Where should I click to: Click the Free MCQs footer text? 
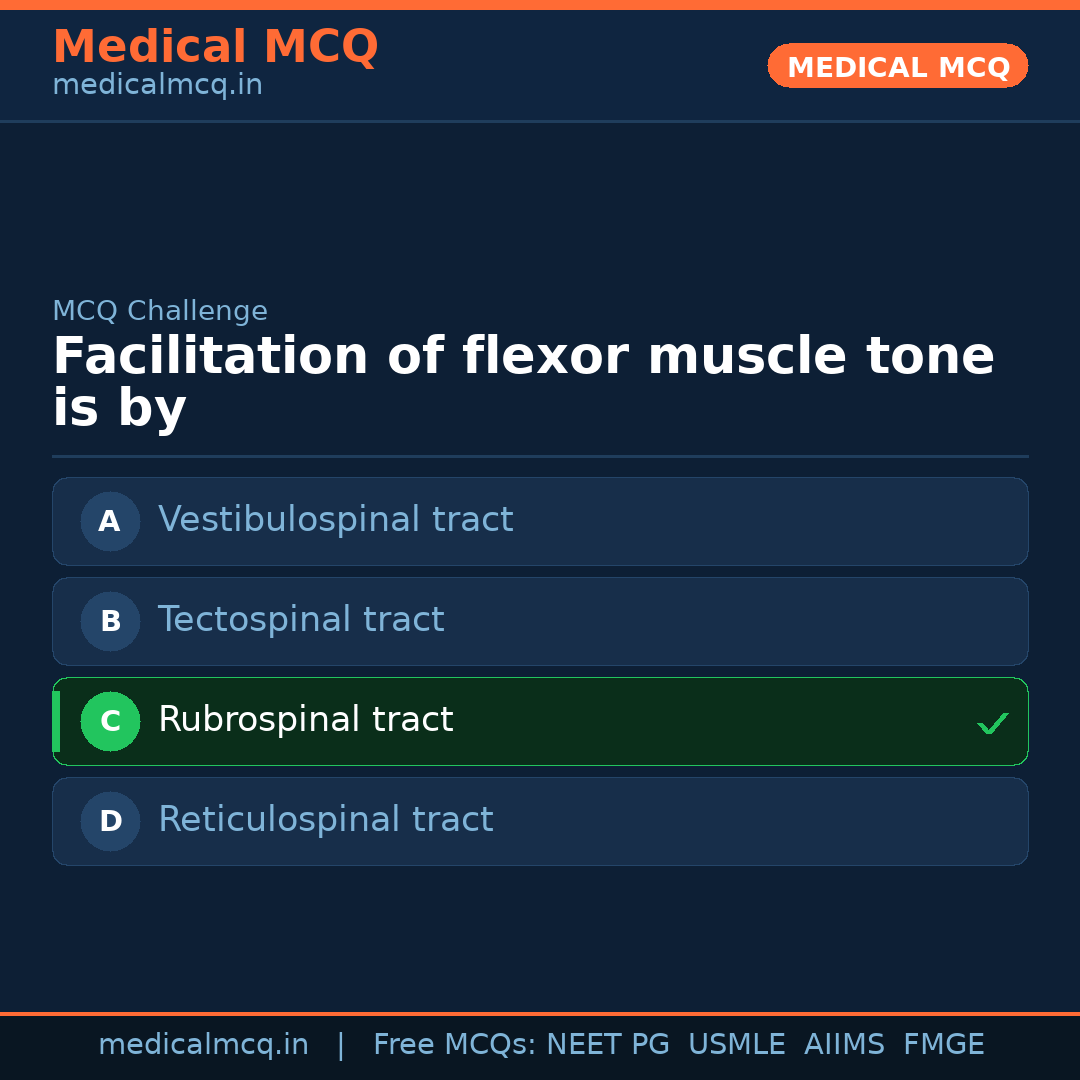455,1045
